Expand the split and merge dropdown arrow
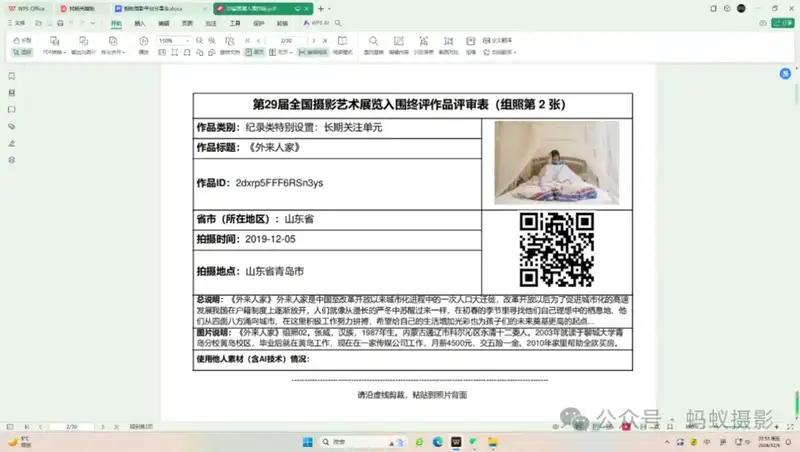The image size is (800, 452). pos(124,53)
